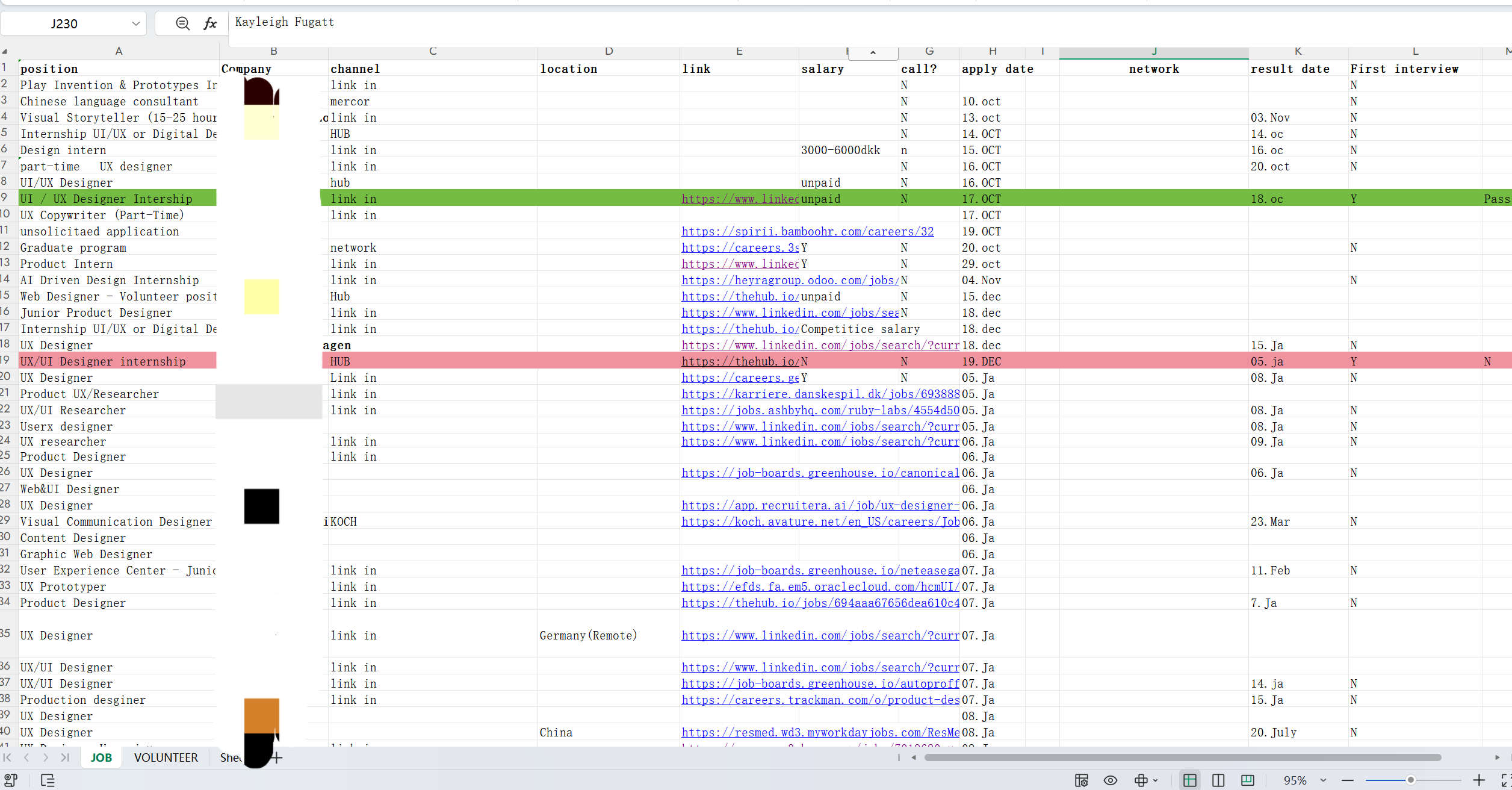Select the column A header

(119, 52)
